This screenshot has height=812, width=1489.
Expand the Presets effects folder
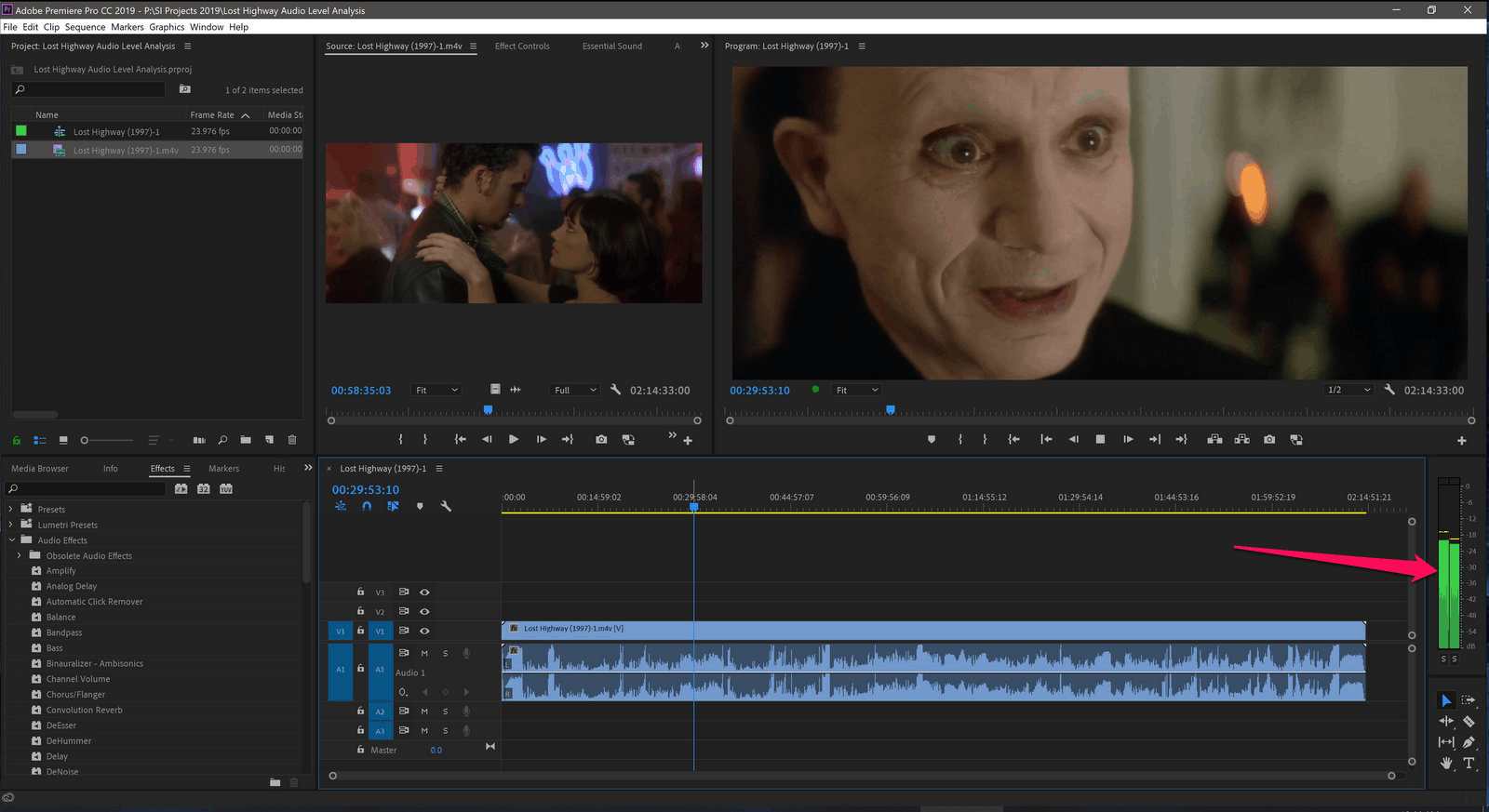(x=11, y=510)
